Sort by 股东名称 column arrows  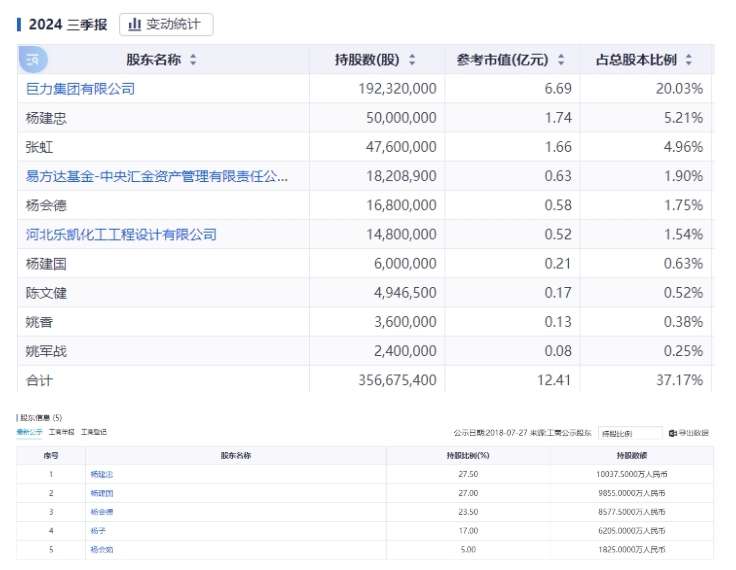point(193,60)
